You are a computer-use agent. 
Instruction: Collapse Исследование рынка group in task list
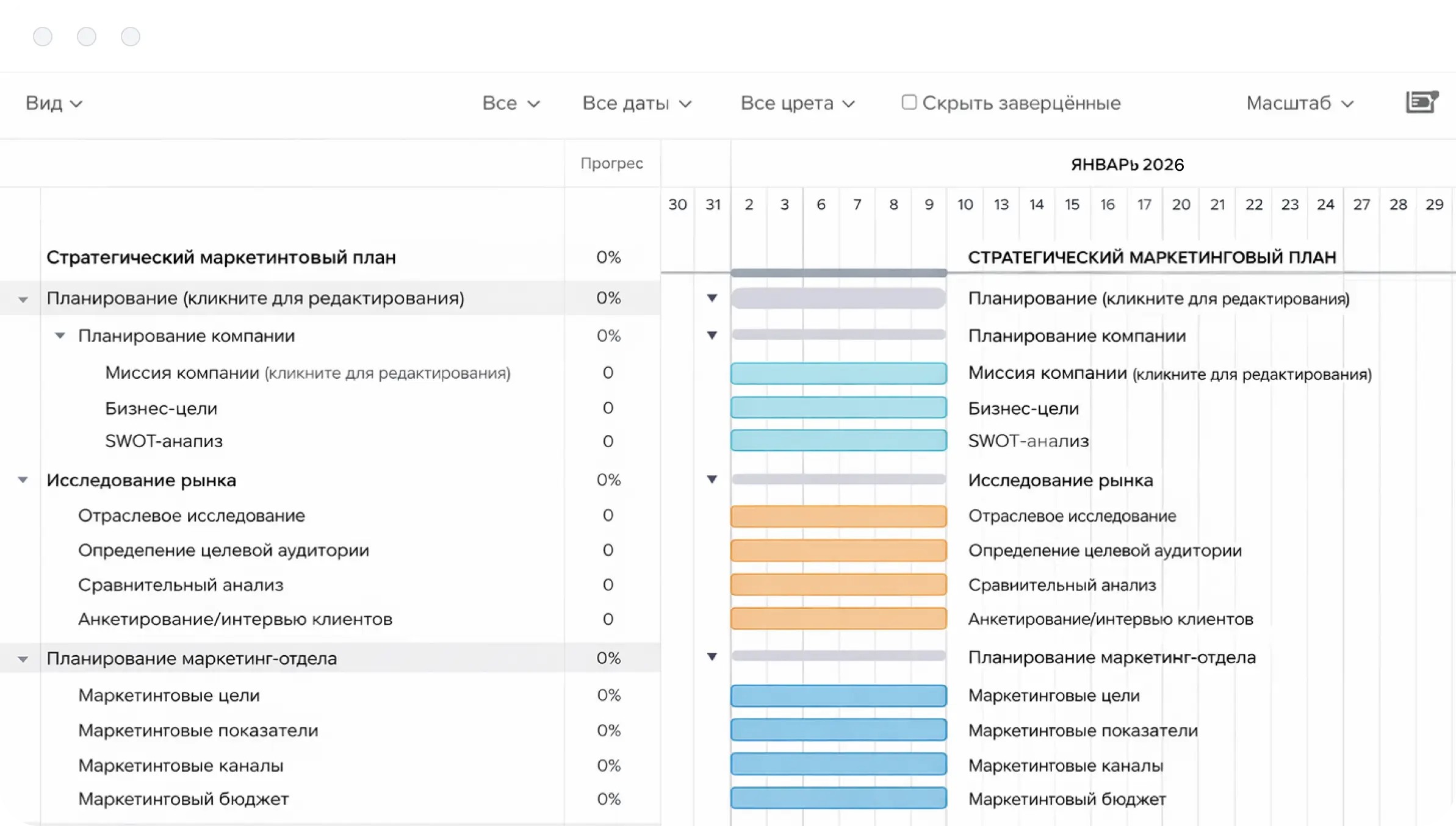point(23,479)
